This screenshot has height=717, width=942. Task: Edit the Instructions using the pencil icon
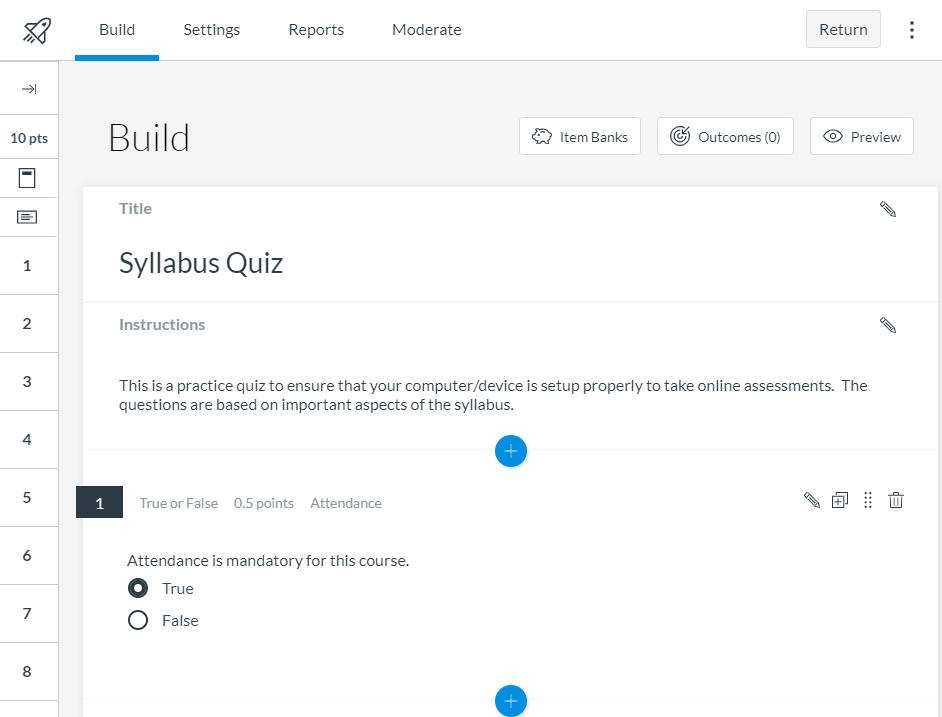(887, 324)
